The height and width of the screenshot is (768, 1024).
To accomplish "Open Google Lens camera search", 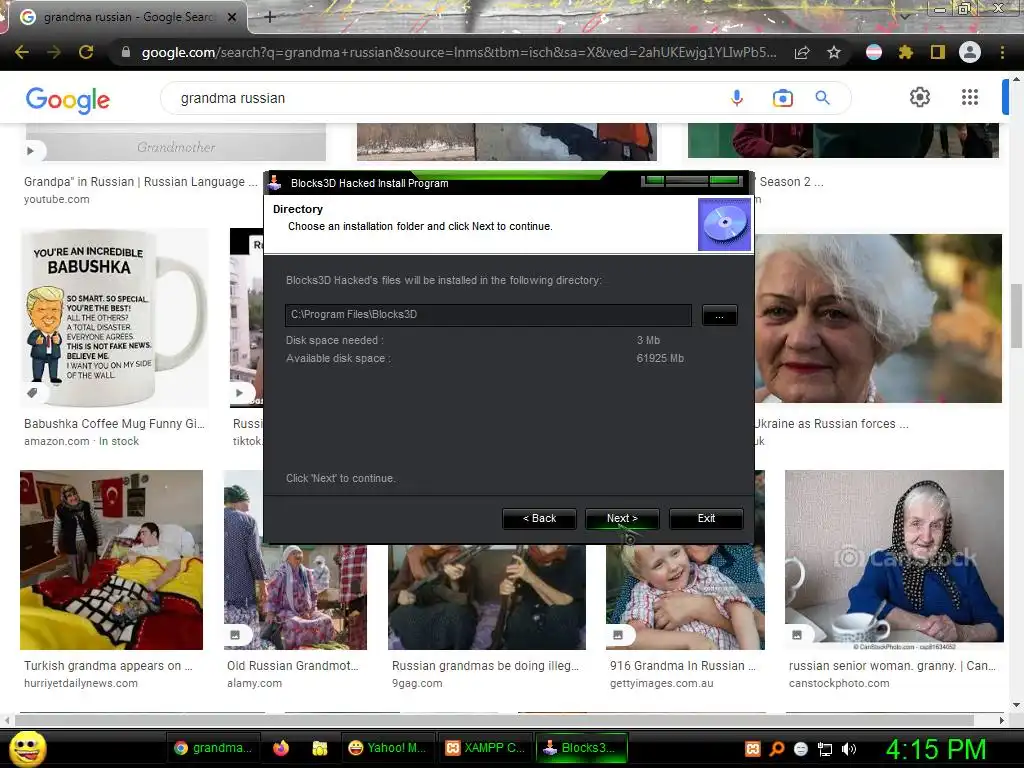I will [x=782, y=98].
